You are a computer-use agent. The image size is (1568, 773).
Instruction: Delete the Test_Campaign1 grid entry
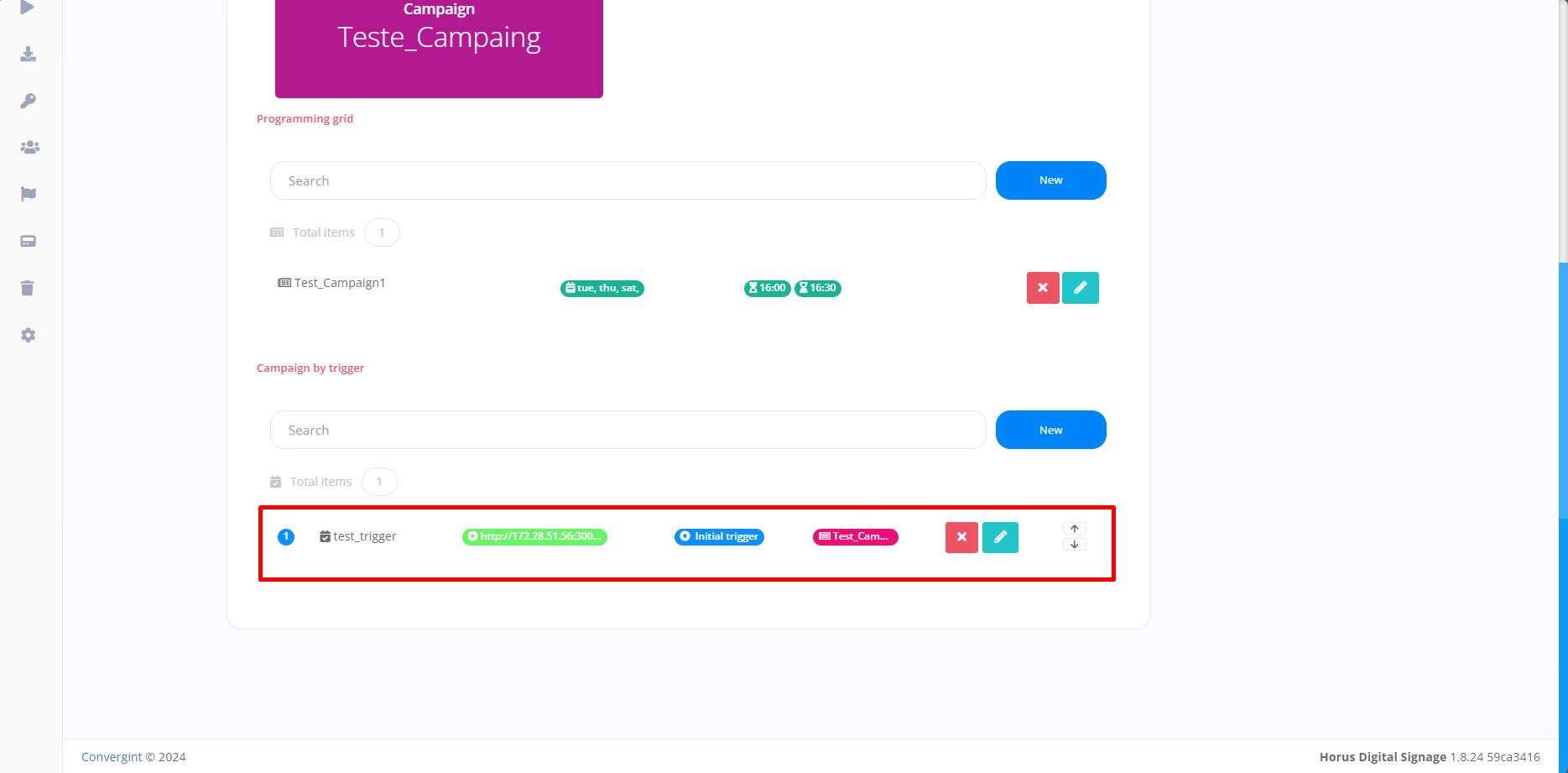tap(1043, 288)
